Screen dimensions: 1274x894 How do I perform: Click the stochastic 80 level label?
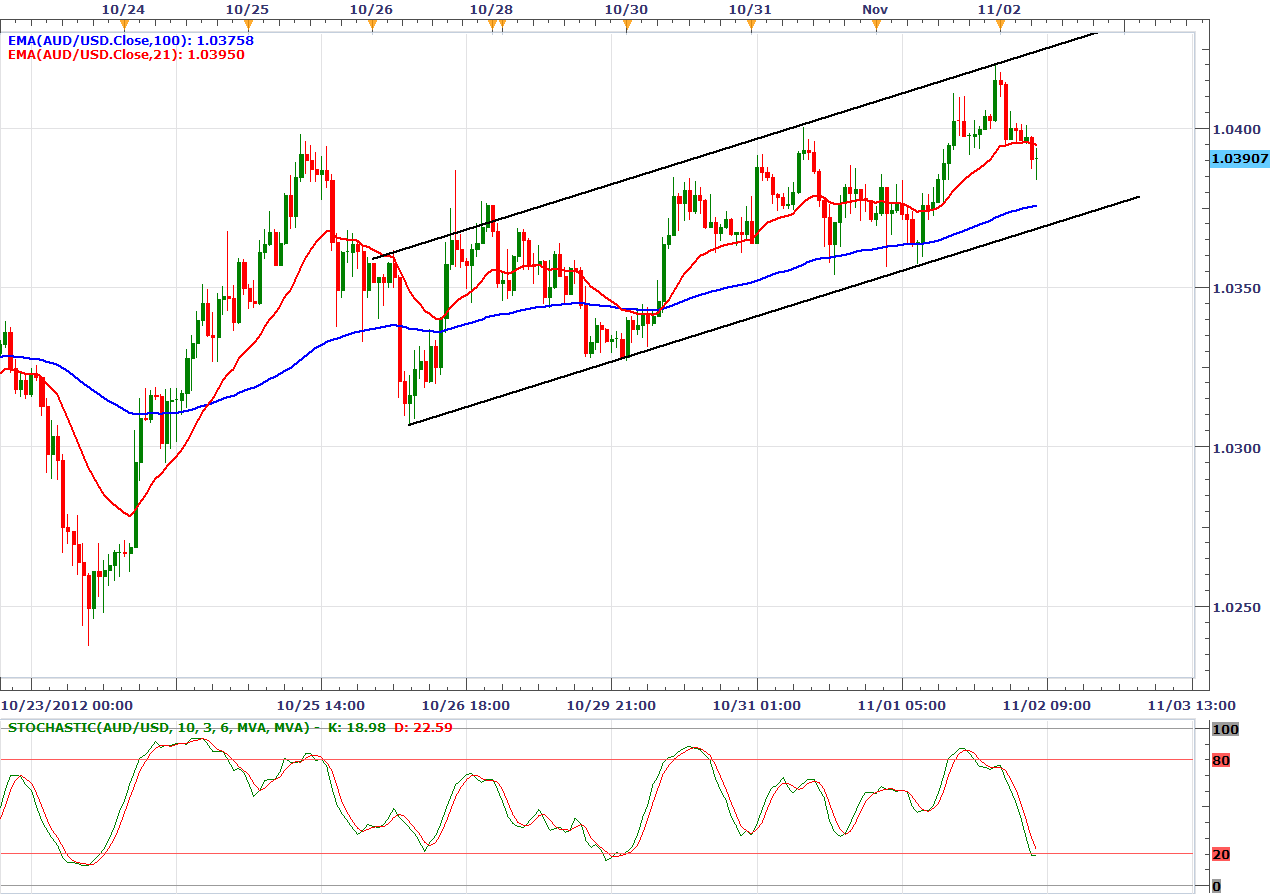[x=1221, y=761]
